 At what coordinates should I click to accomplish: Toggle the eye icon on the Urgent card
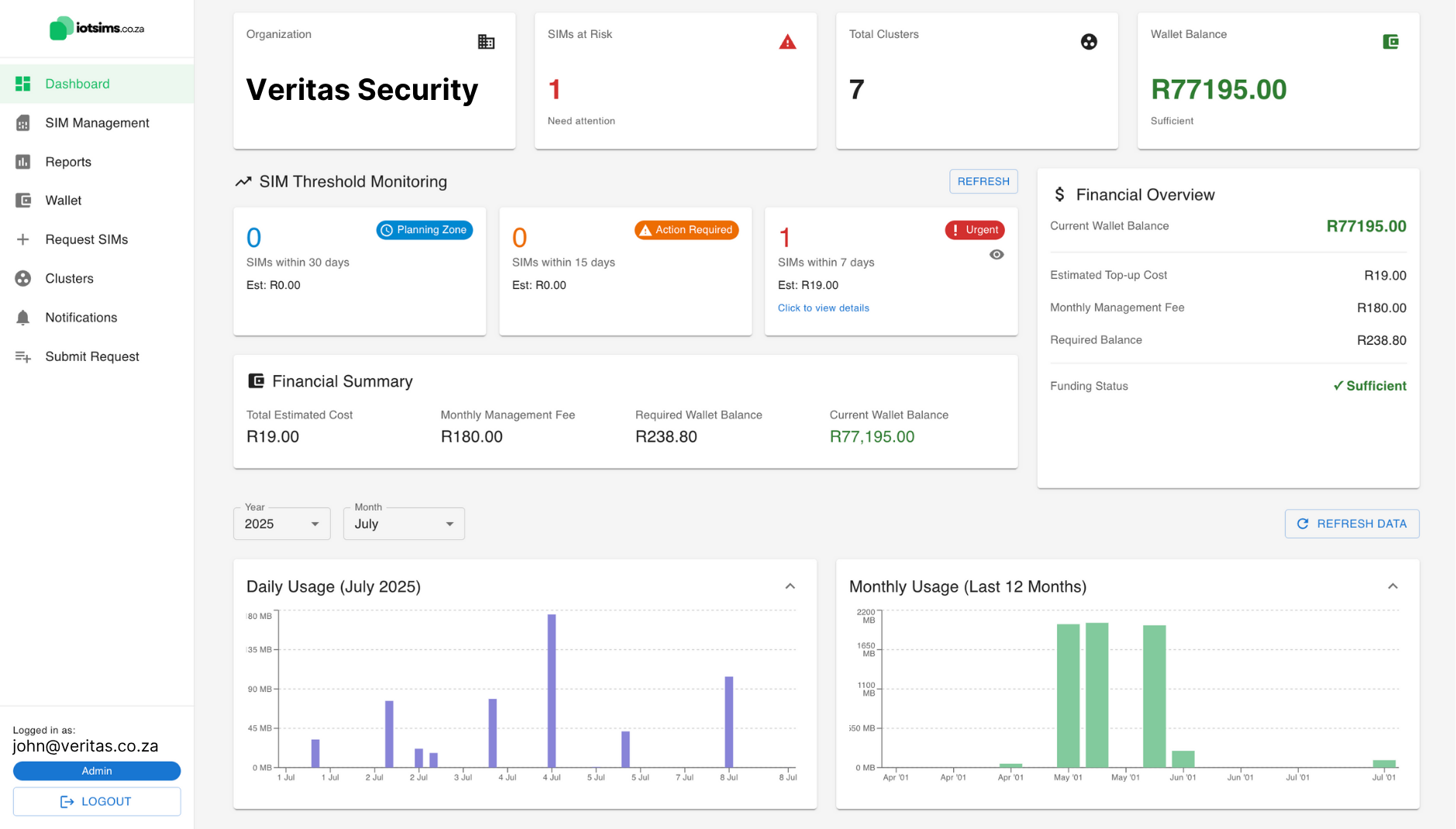pyautogui.click(x=996, y=255)
